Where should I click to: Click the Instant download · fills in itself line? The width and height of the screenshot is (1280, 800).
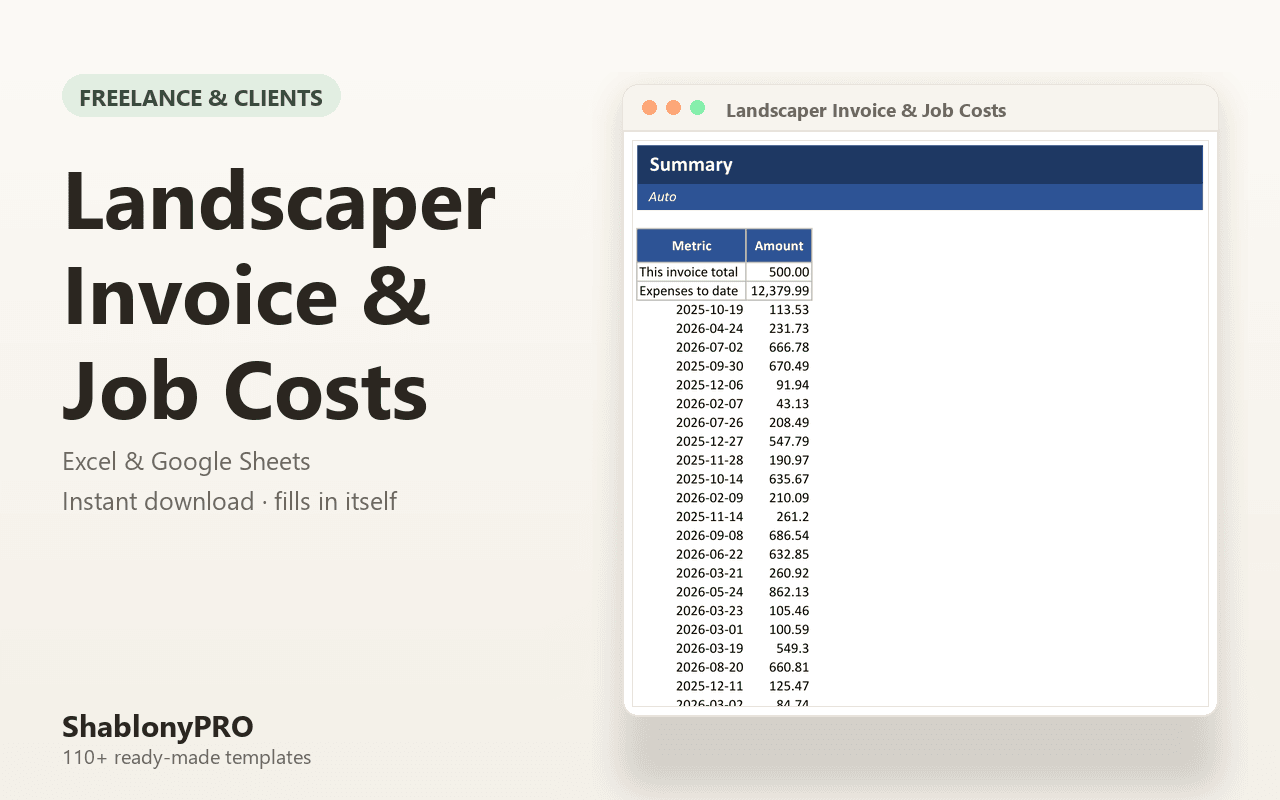tap(230, 501)
